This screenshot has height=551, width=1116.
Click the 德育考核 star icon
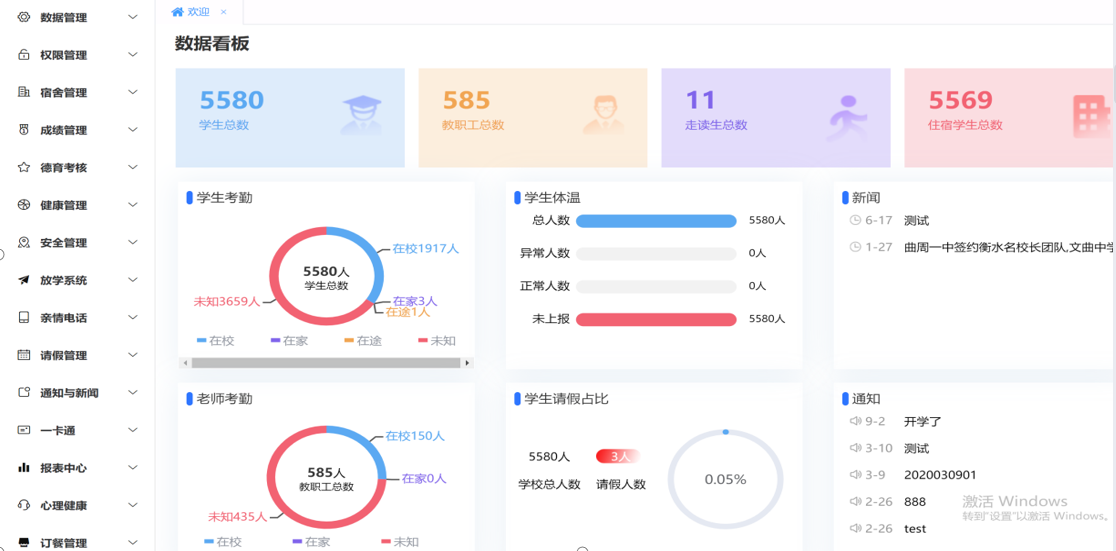pyautogui.click(x=23, y=167)
